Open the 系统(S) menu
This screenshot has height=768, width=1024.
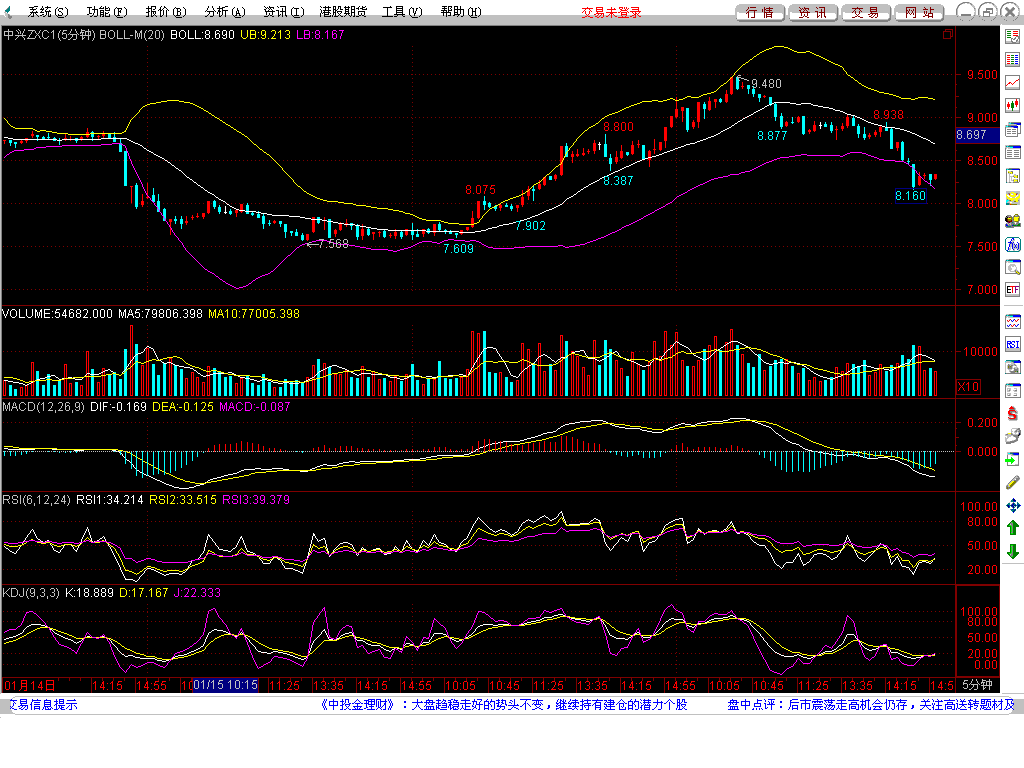48,12
